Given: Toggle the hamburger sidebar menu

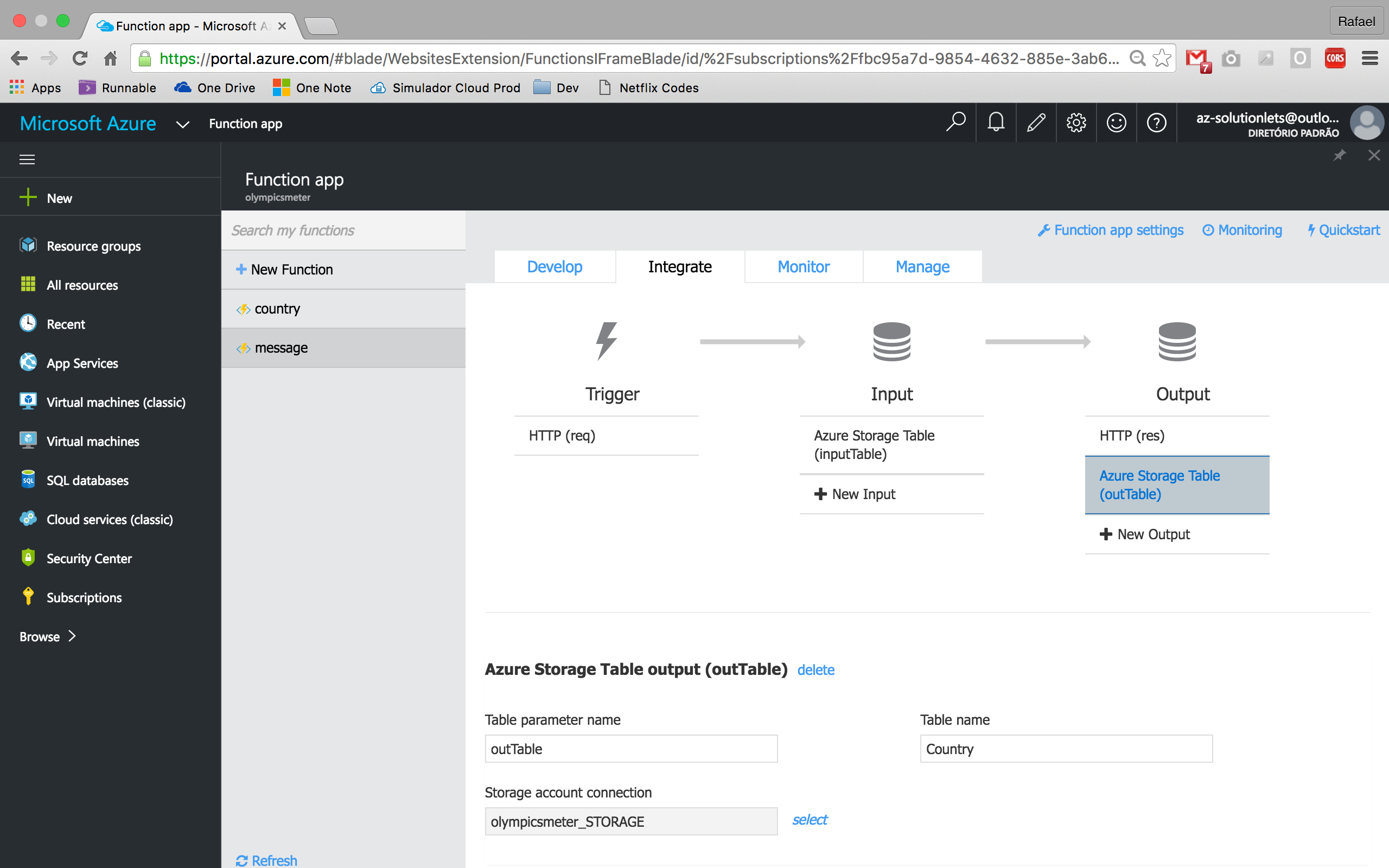Looking at the screenshot, I should [x=27, y=159].
